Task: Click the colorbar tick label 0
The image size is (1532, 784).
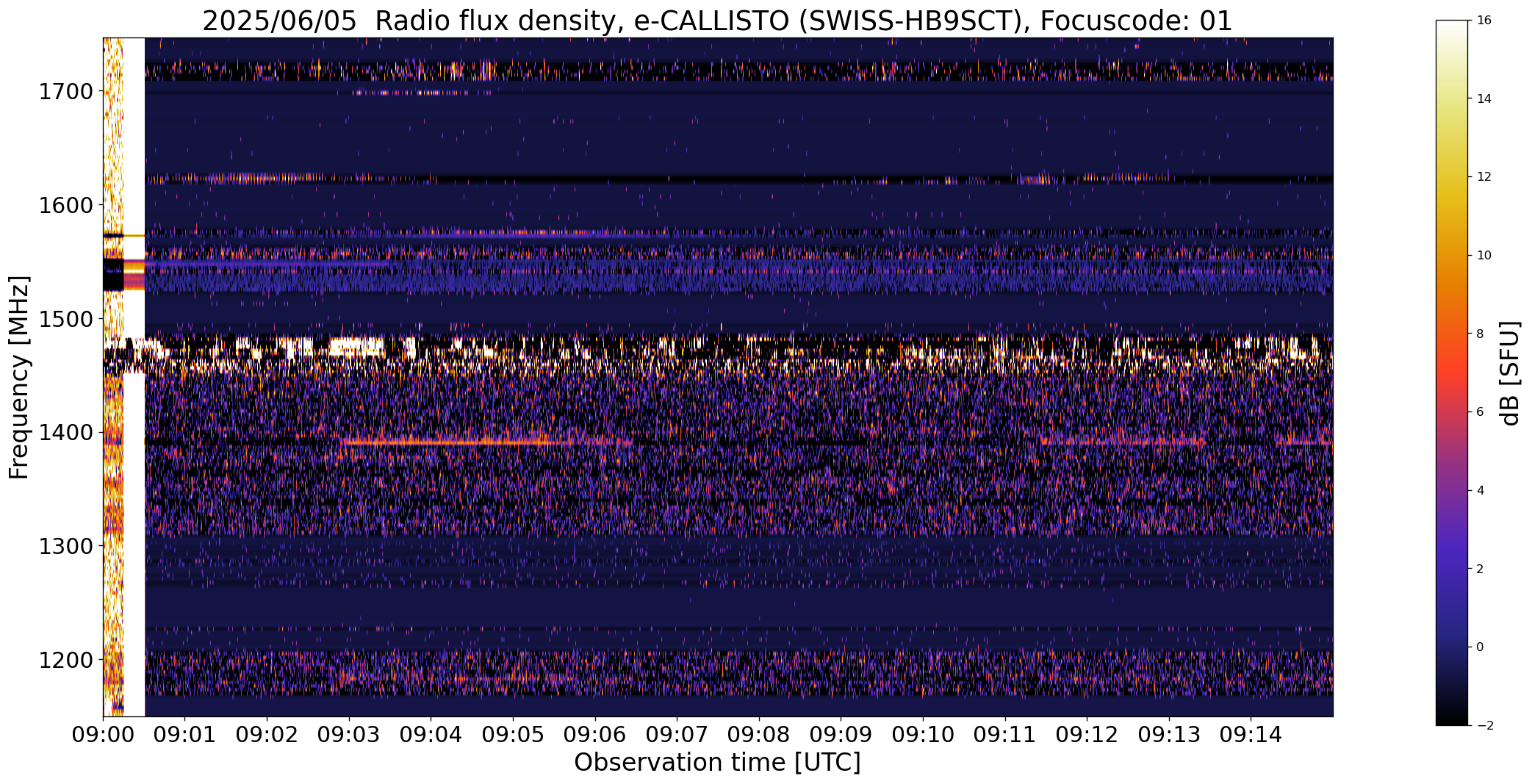Action: pyautogui.click(x=1480, y=647)
